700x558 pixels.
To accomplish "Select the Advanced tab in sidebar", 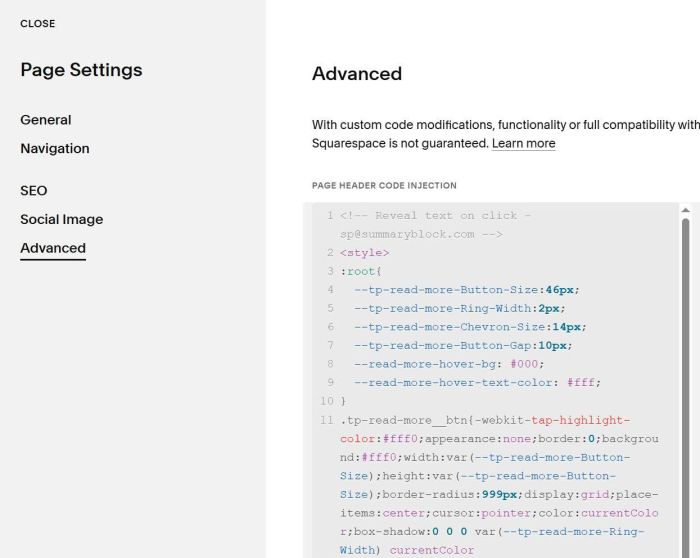I will [53, 249].
